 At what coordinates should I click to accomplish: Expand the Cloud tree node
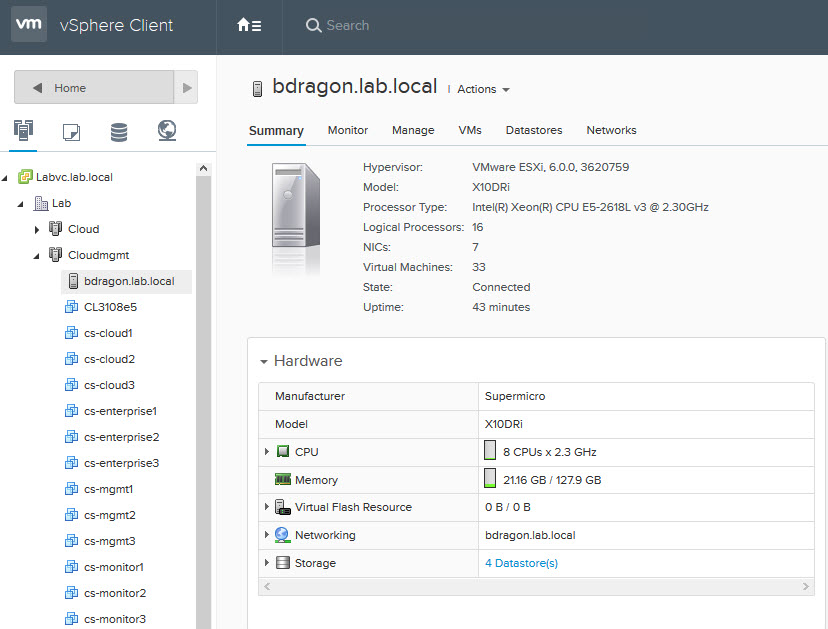[x=38, y=229]
